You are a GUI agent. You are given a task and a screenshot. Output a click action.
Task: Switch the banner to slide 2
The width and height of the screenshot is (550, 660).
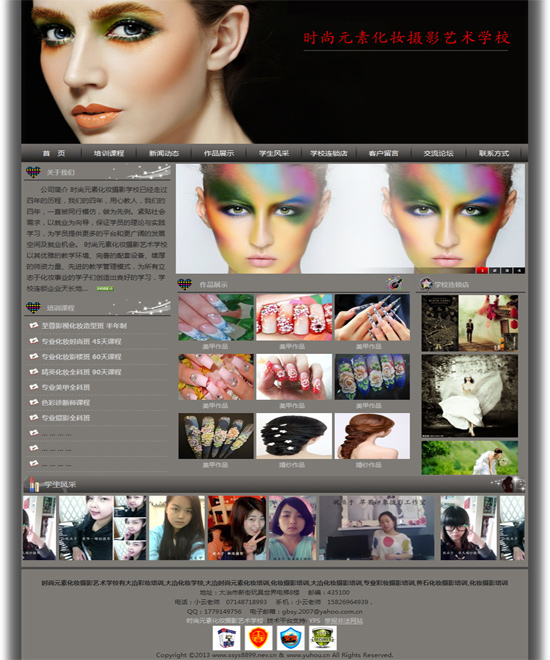[495, 270]
